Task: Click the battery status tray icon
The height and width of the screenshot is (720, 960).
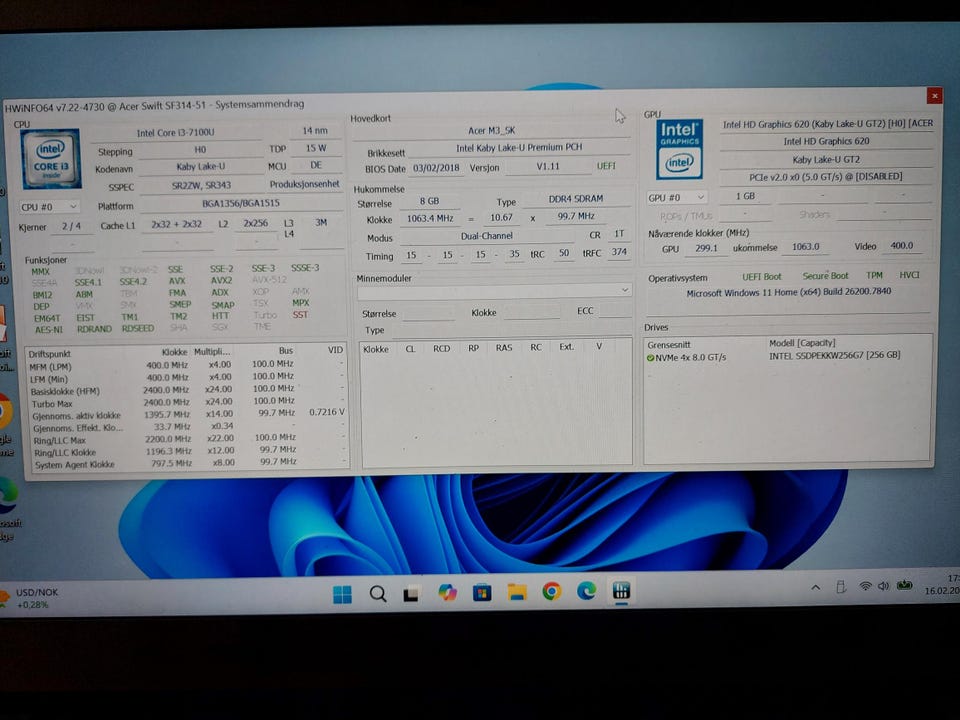Action: pyautogui.click(x=904, y=585)
